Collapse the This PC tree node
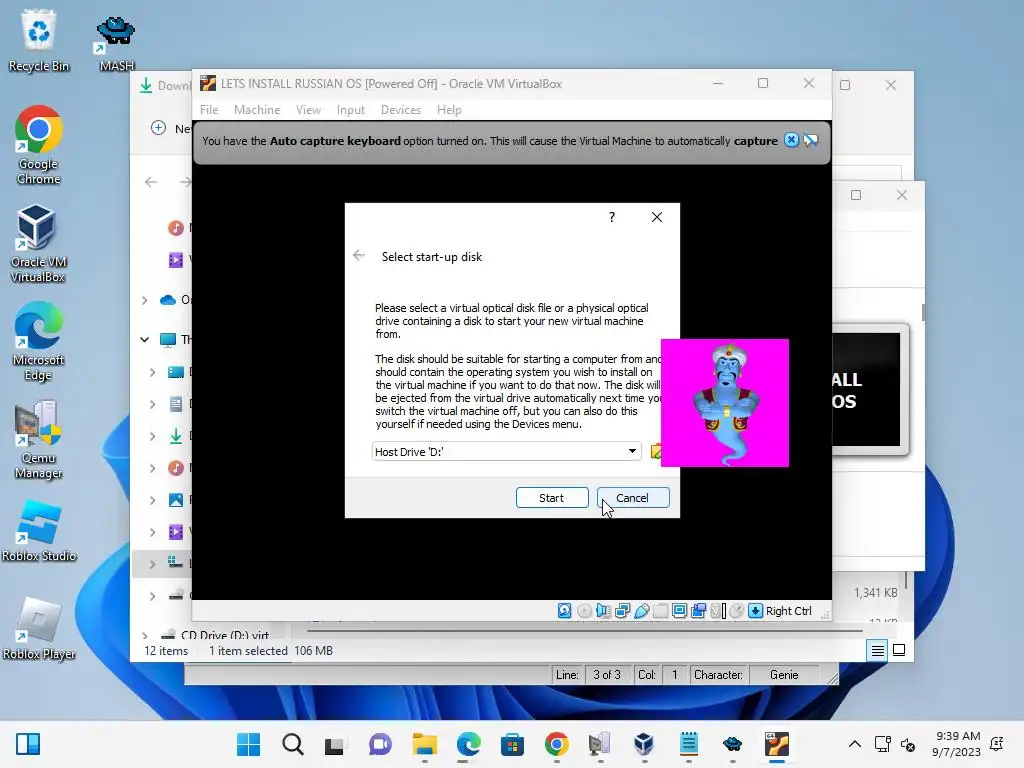The image size is (1024, 768). coord(144,340)
